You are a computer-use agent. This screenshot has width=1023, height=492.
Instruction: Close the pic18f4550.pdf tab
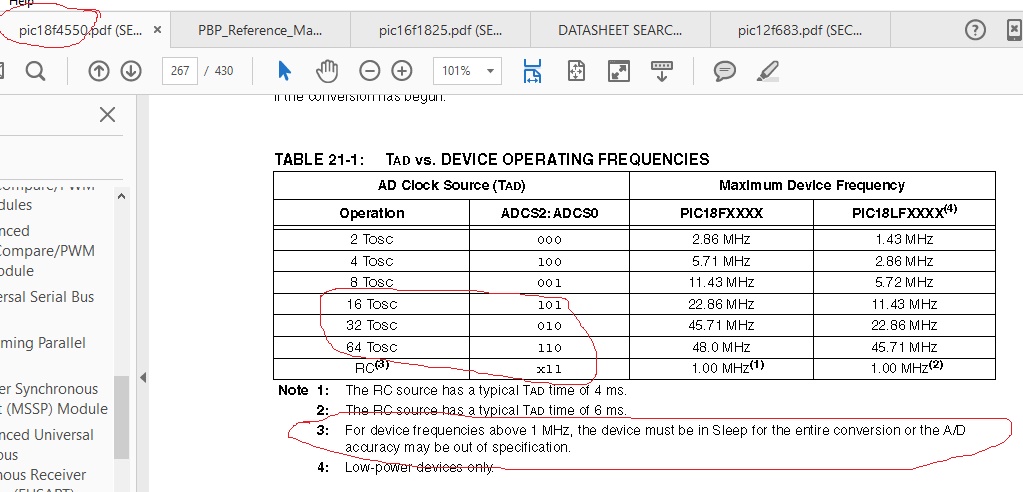[157, 30]
